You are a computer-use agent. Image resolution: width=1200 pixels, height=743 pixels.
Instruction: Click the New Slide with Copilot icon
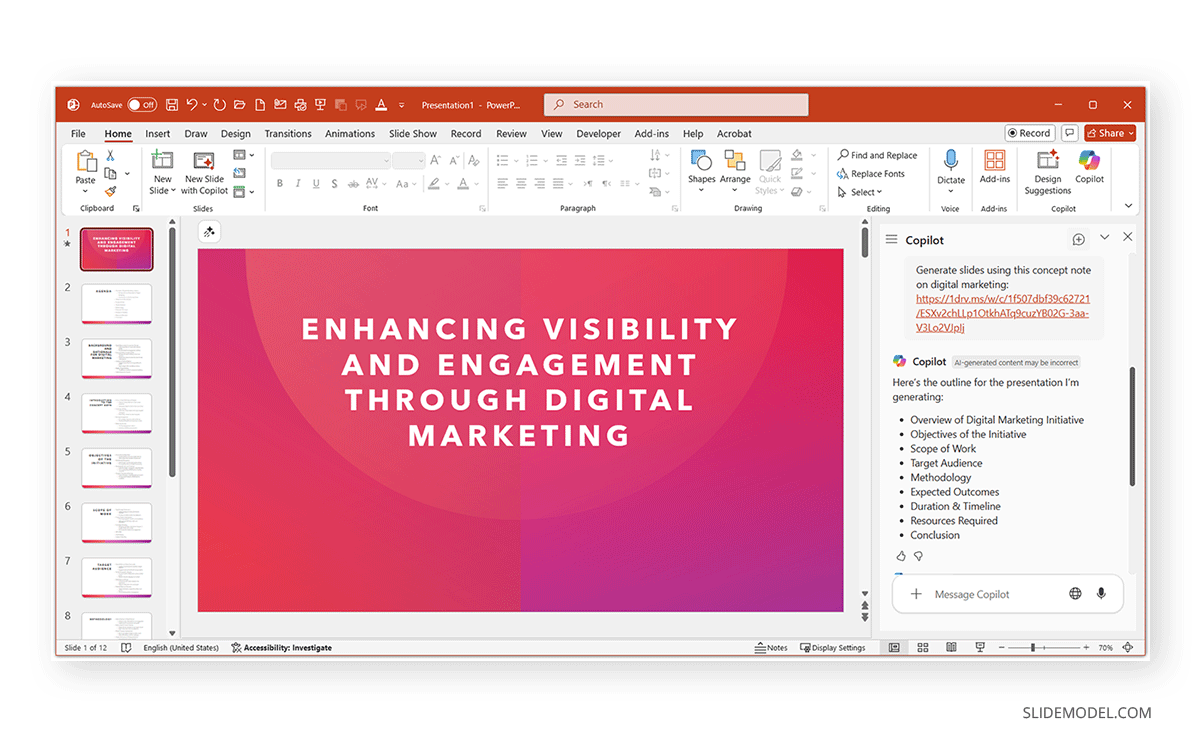[204, 162]
